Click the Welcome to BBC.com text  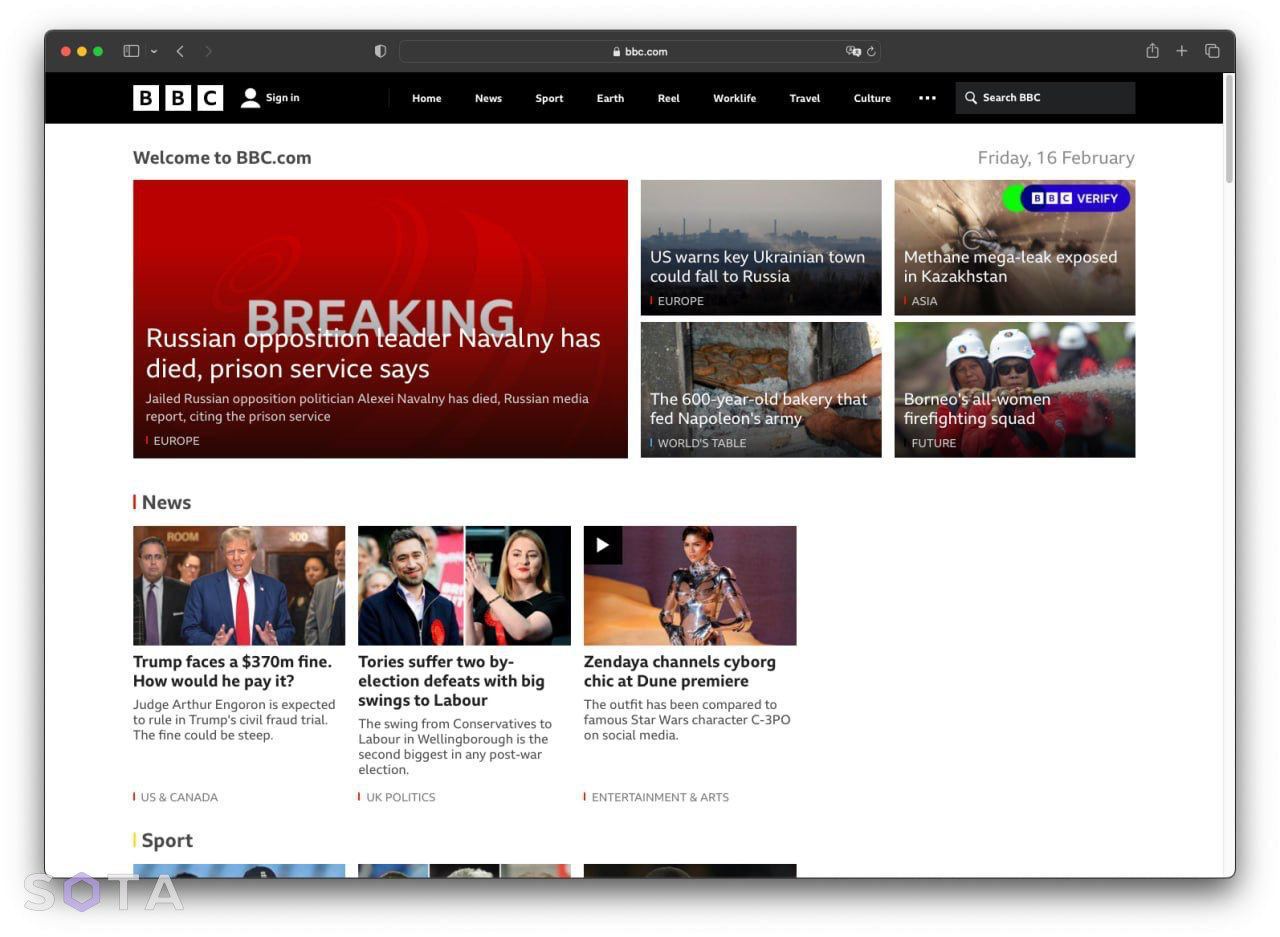tap(222, 157)
